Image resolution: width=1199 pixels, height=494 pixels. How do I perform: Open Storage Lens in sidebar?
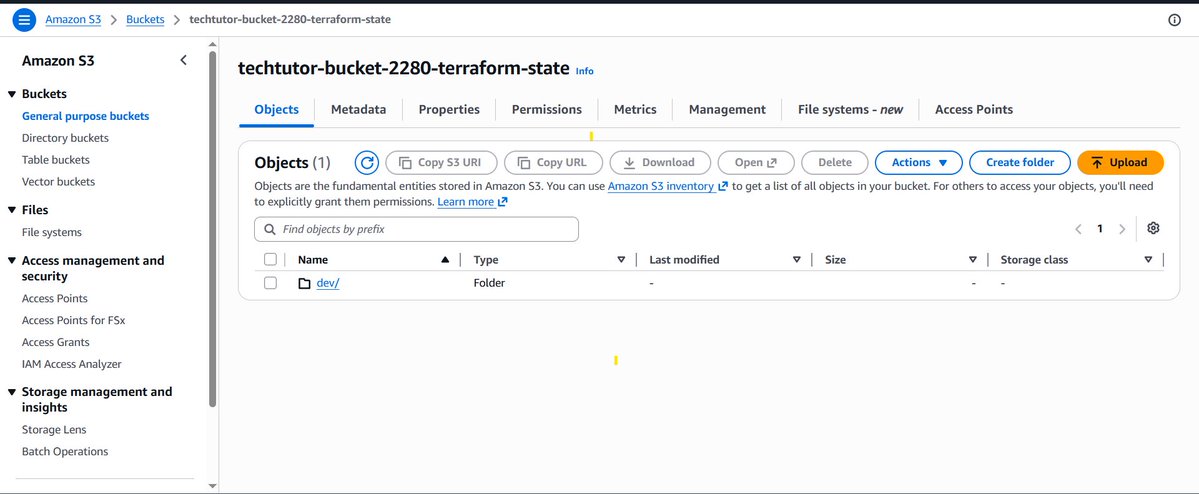(x=54, y=430)
